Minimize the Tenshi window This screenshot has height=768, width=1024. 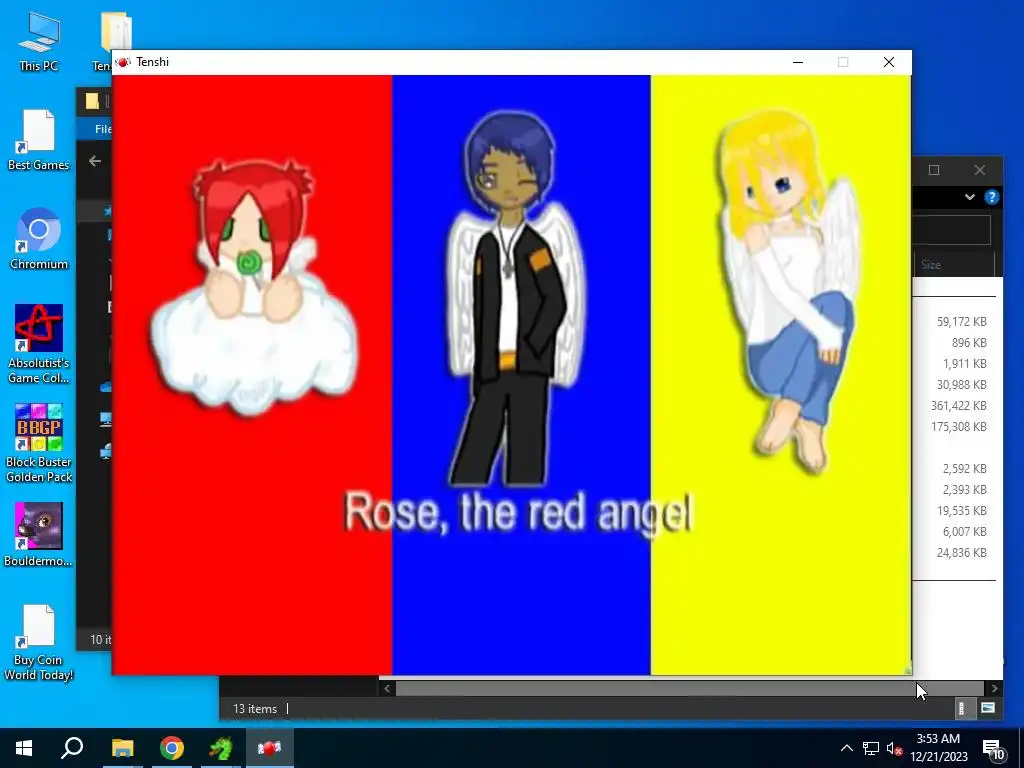[797, 62]
